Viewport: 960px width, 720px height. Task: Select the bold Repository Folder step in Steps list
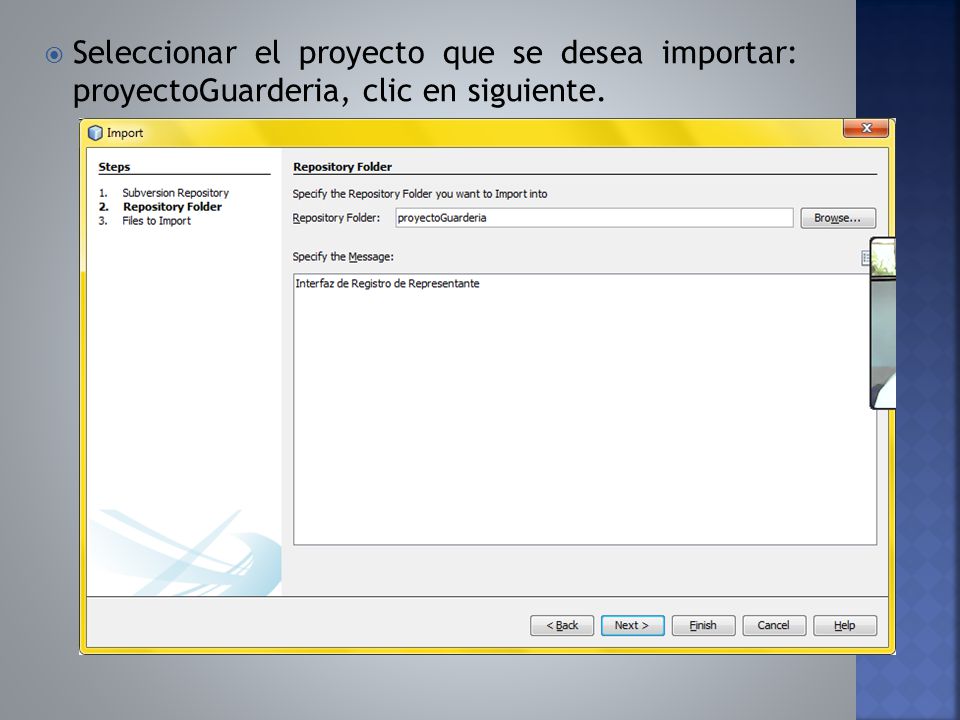(x=172, y=207)
